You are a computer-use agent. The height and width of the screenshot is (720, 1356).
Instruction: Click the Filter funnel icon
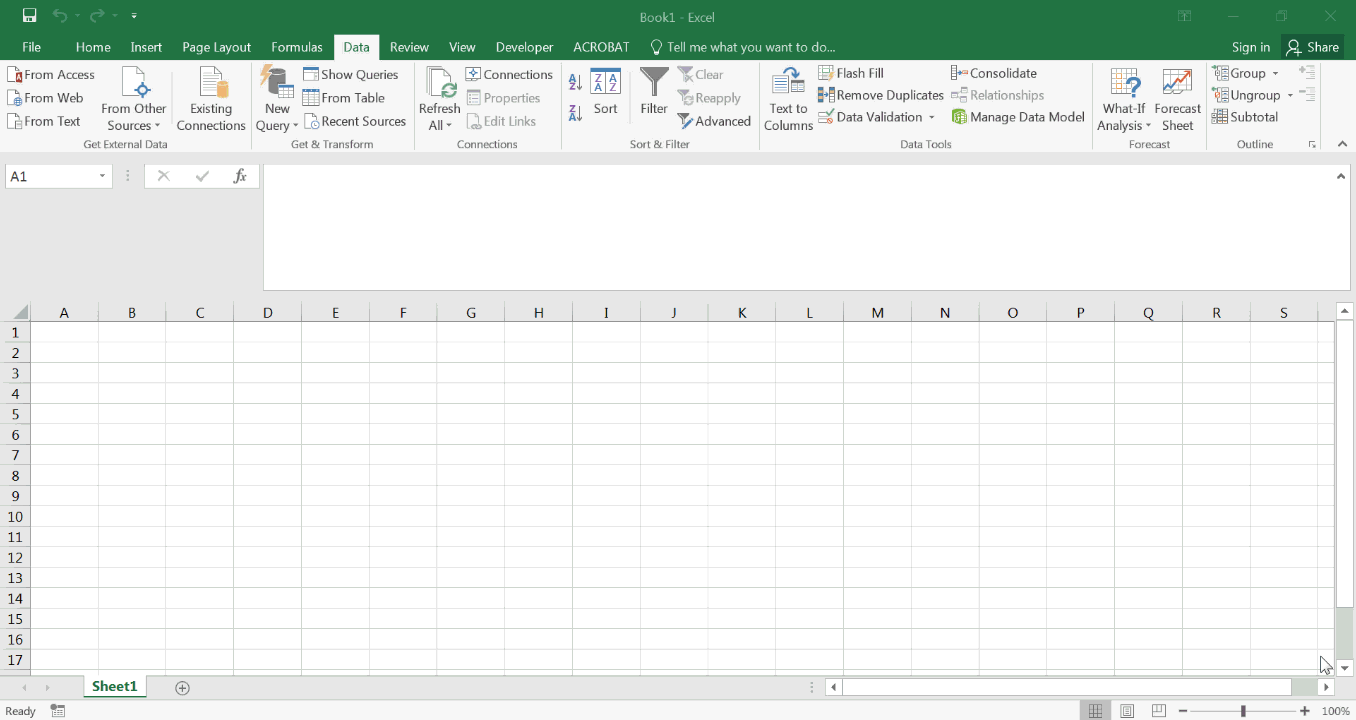click(x=654, y=83)
